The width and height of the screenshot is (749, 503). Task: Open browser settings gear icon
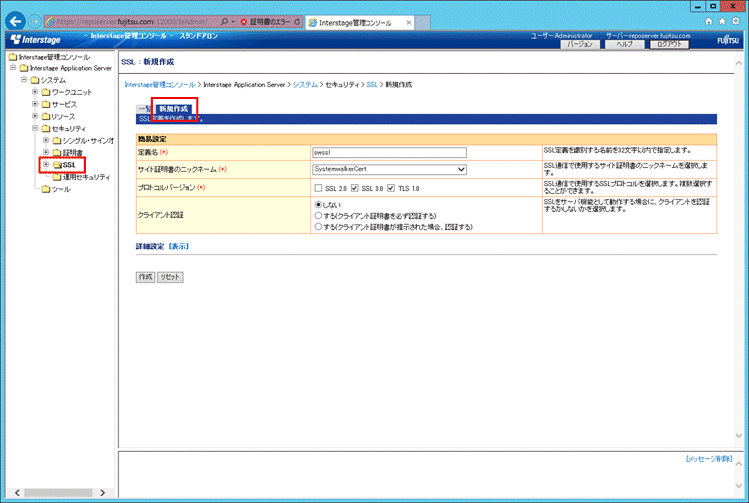point(736,21)
